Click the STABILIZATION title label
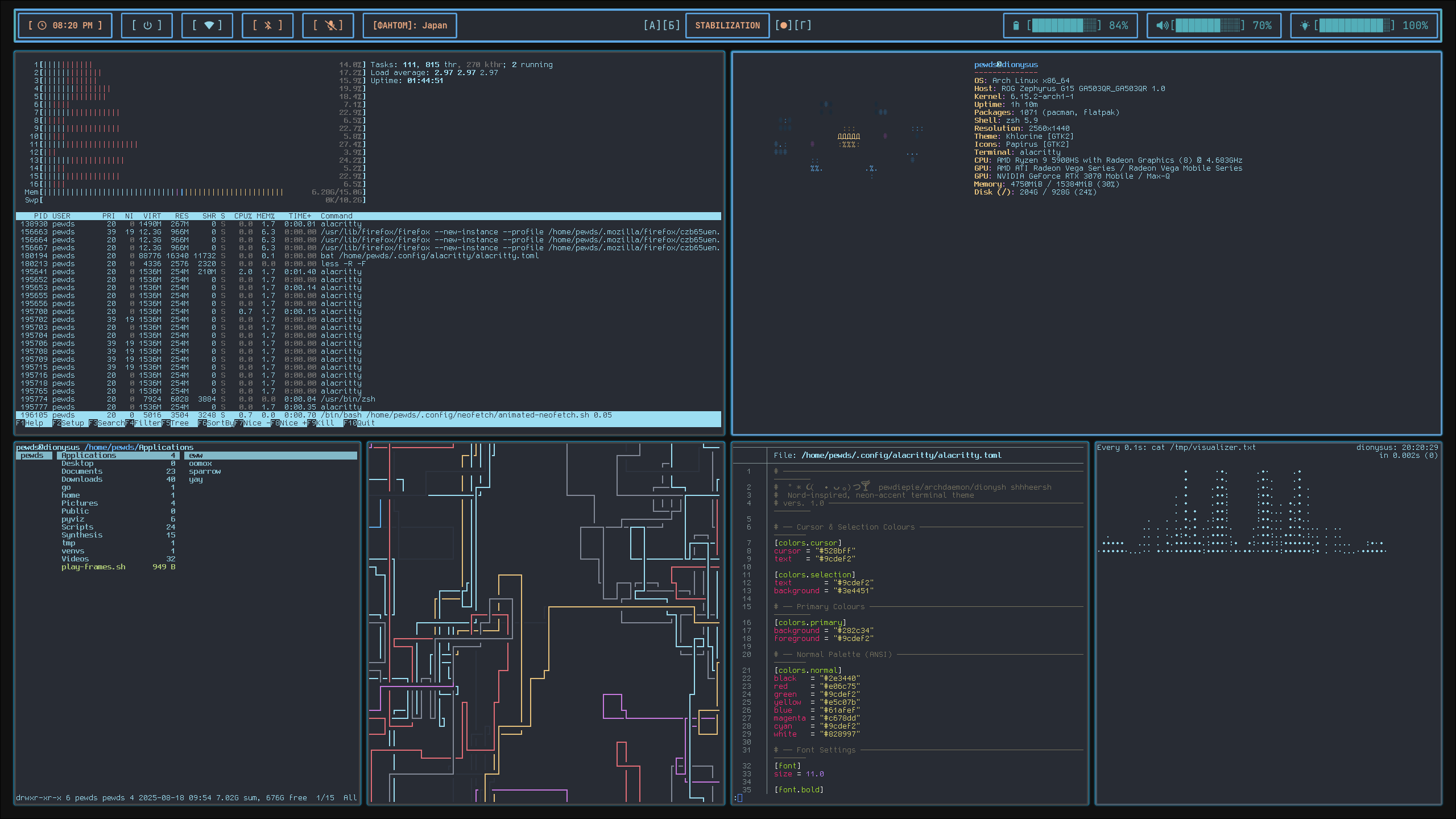The width and height of the screenshot is (1456, 819). point(727,26)
